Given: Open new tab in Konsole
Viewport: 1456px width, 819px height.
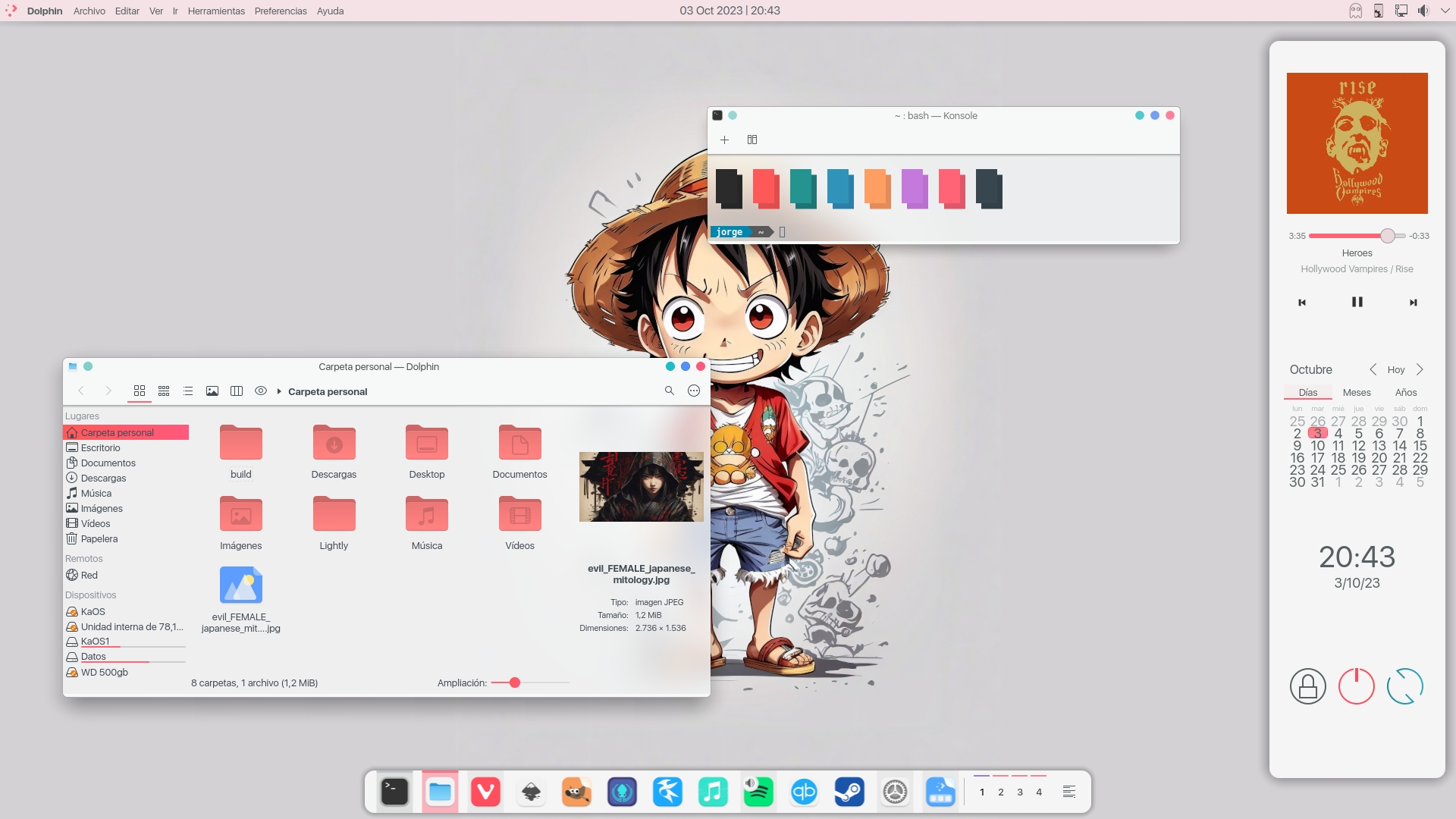Looking at the screenshot, I should (724, 140).
